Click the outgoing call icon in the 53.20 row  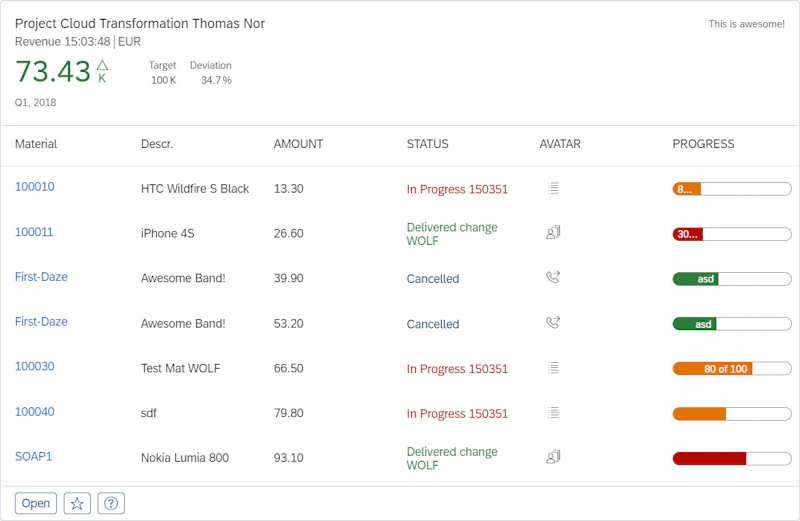(553, 322)
